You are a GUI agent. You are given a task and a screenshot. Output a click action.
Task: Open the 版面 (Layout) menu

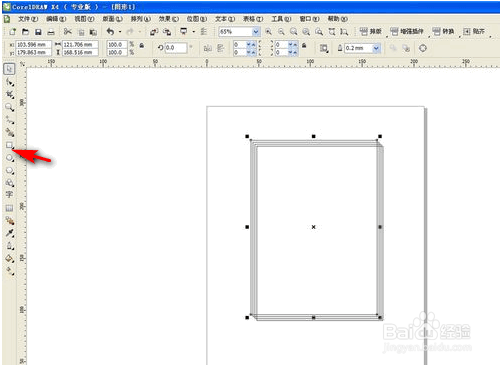coord(113,19)
